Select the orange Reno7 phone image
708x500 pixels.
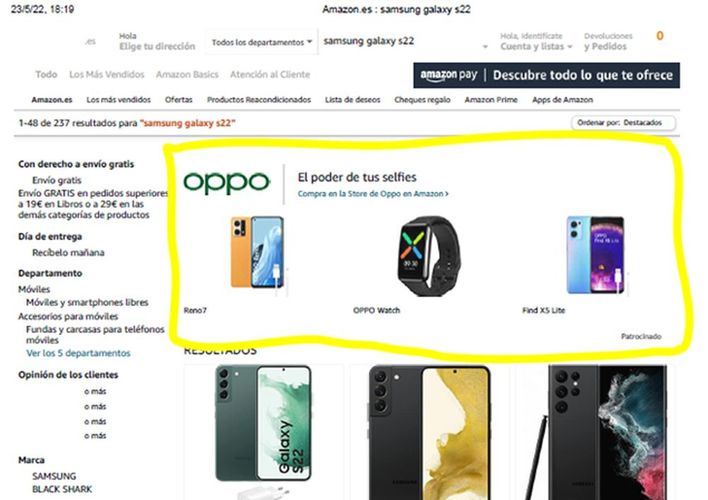tap(257, 252)
